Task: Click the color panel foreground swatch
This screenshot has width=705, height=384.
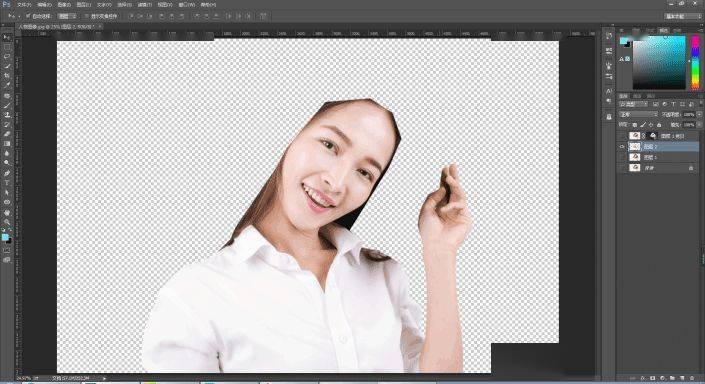Action: pyautogui.click(x=623, y=41)
